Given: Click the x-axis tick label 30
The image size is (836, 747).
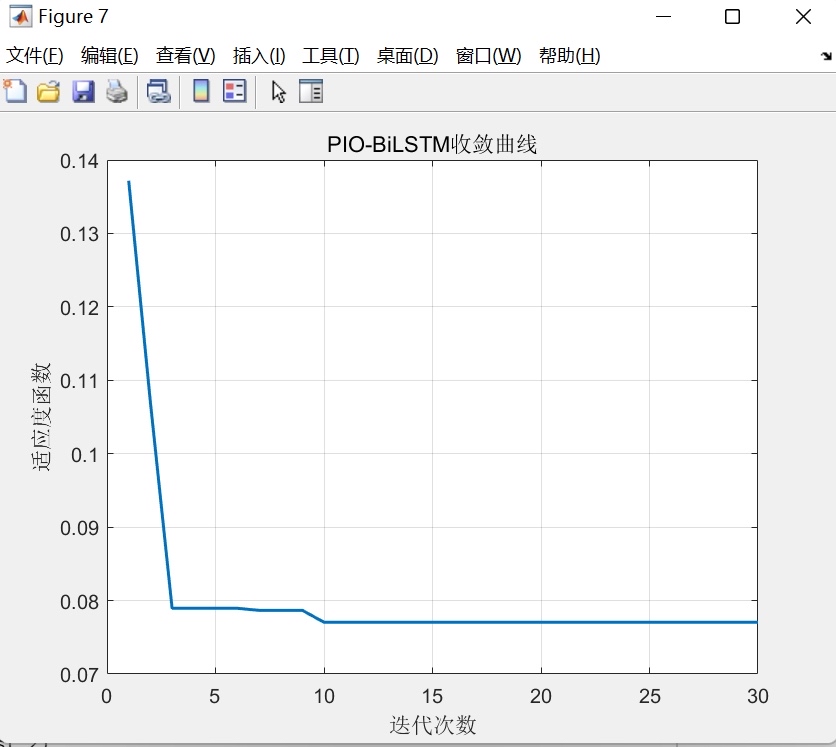Looking at the screenshot, I should click(758, 696).
